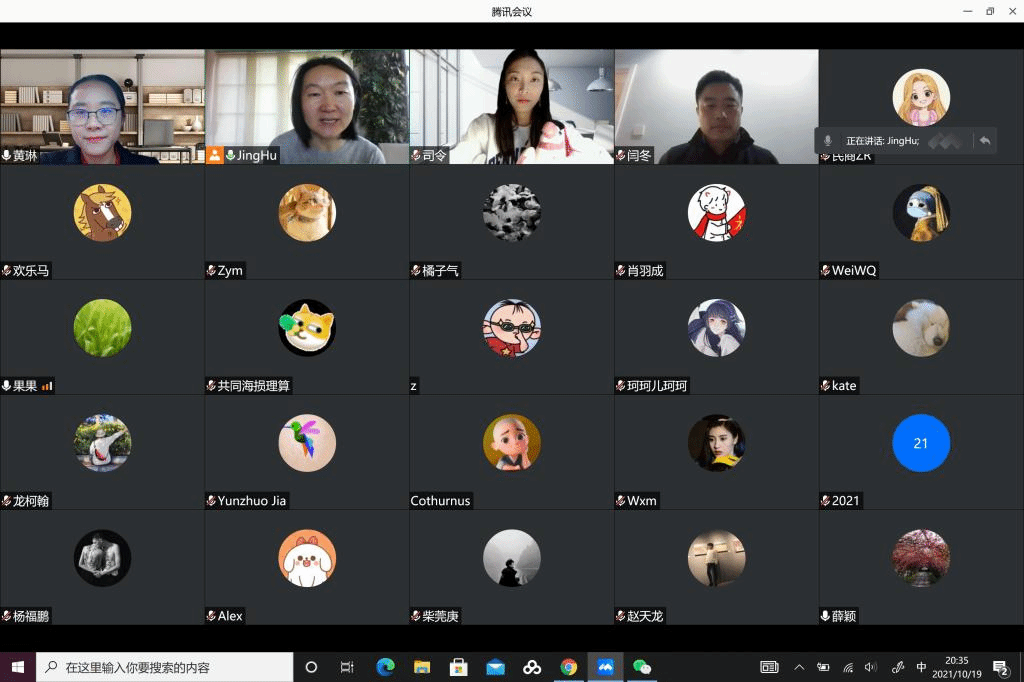Click the muted mic icon beside Alex

pyautogui.click(x=212, y=616)
